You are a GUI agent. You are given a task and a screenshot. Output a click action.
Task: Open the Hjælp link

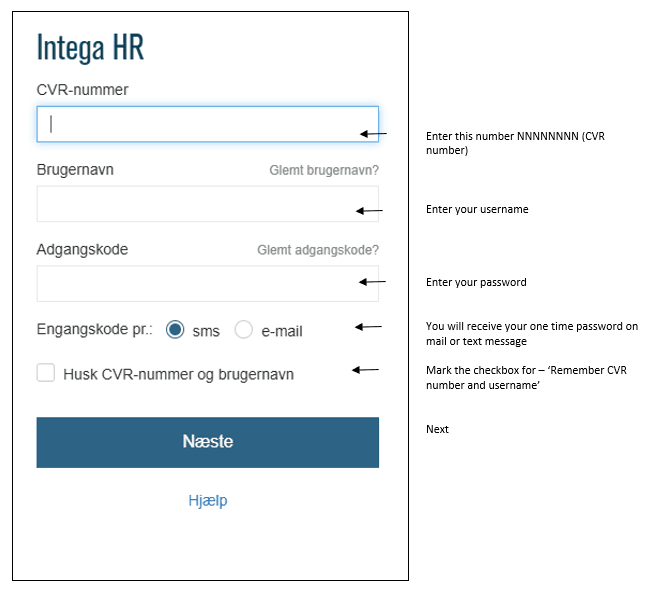coord(208,500)
